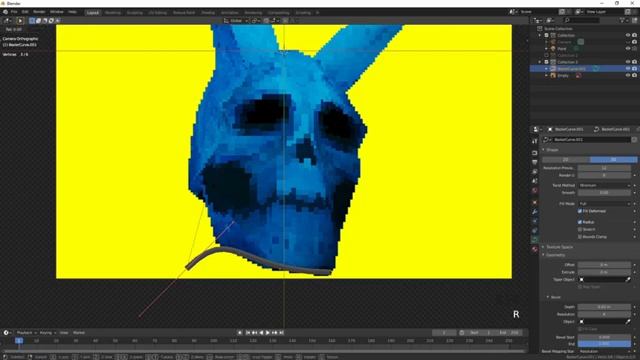Click the Bevel End factor slider
This screenshot has height=360, width=640.
604,344
